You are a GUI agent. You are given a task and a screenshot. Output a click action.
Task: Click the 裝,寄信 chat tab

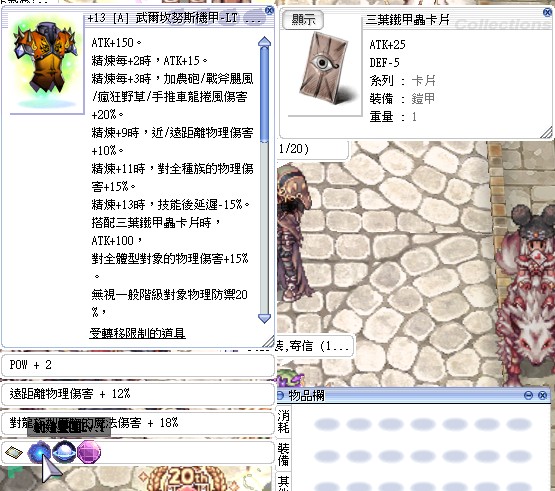coord(315,346)
